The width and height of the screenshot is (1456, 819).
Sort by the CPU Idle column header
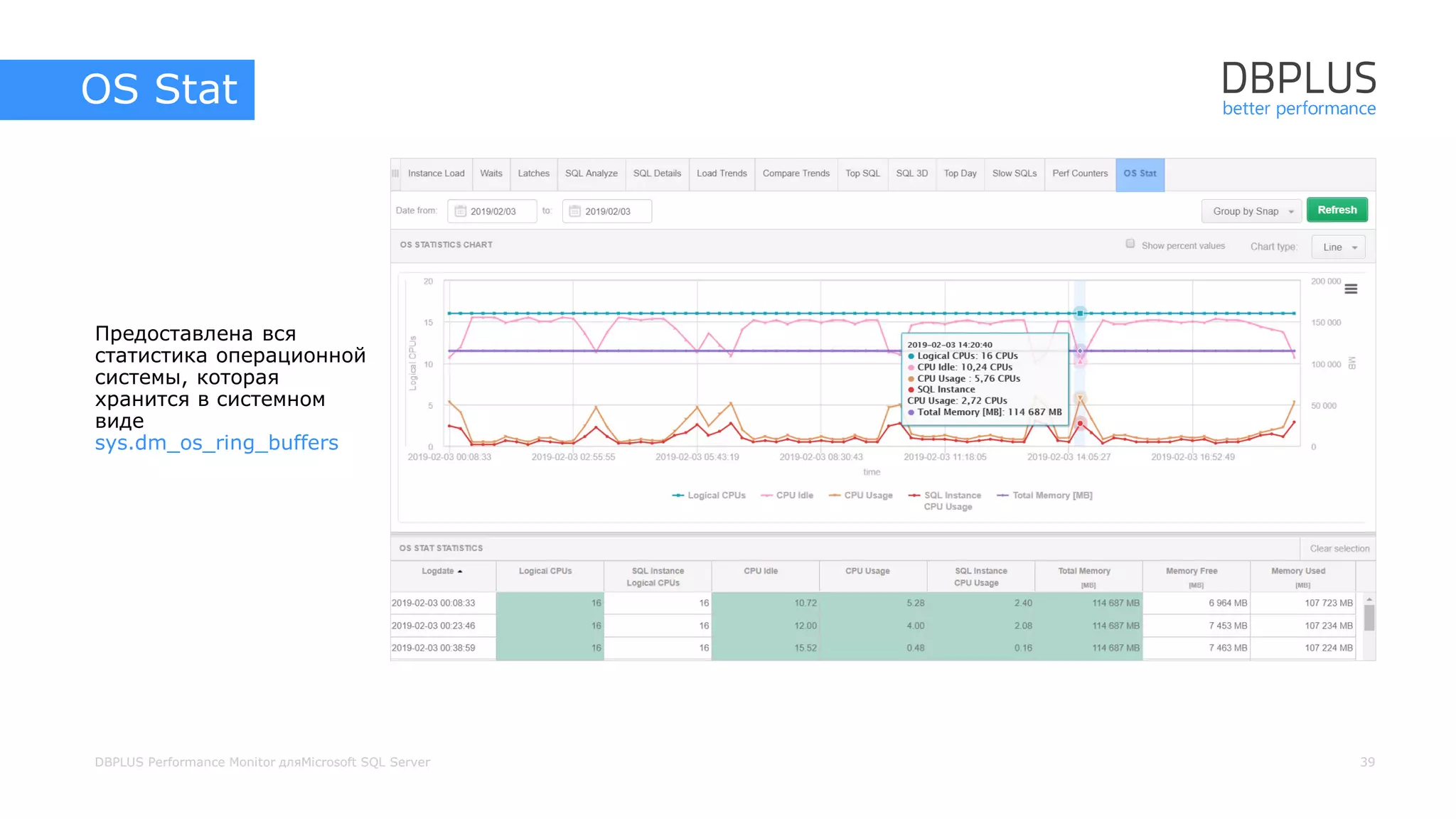coord(765,577)
